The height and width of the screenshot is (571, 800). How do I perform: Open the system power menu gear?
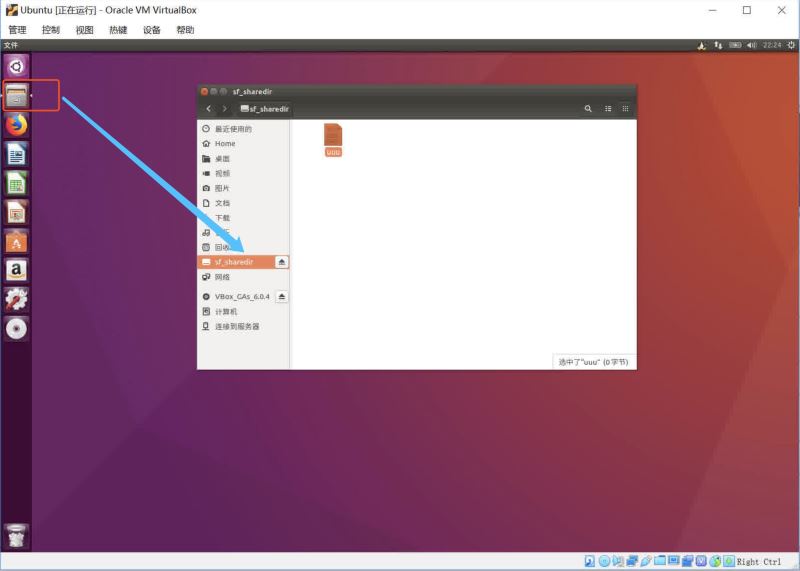[x=791, y=45]
